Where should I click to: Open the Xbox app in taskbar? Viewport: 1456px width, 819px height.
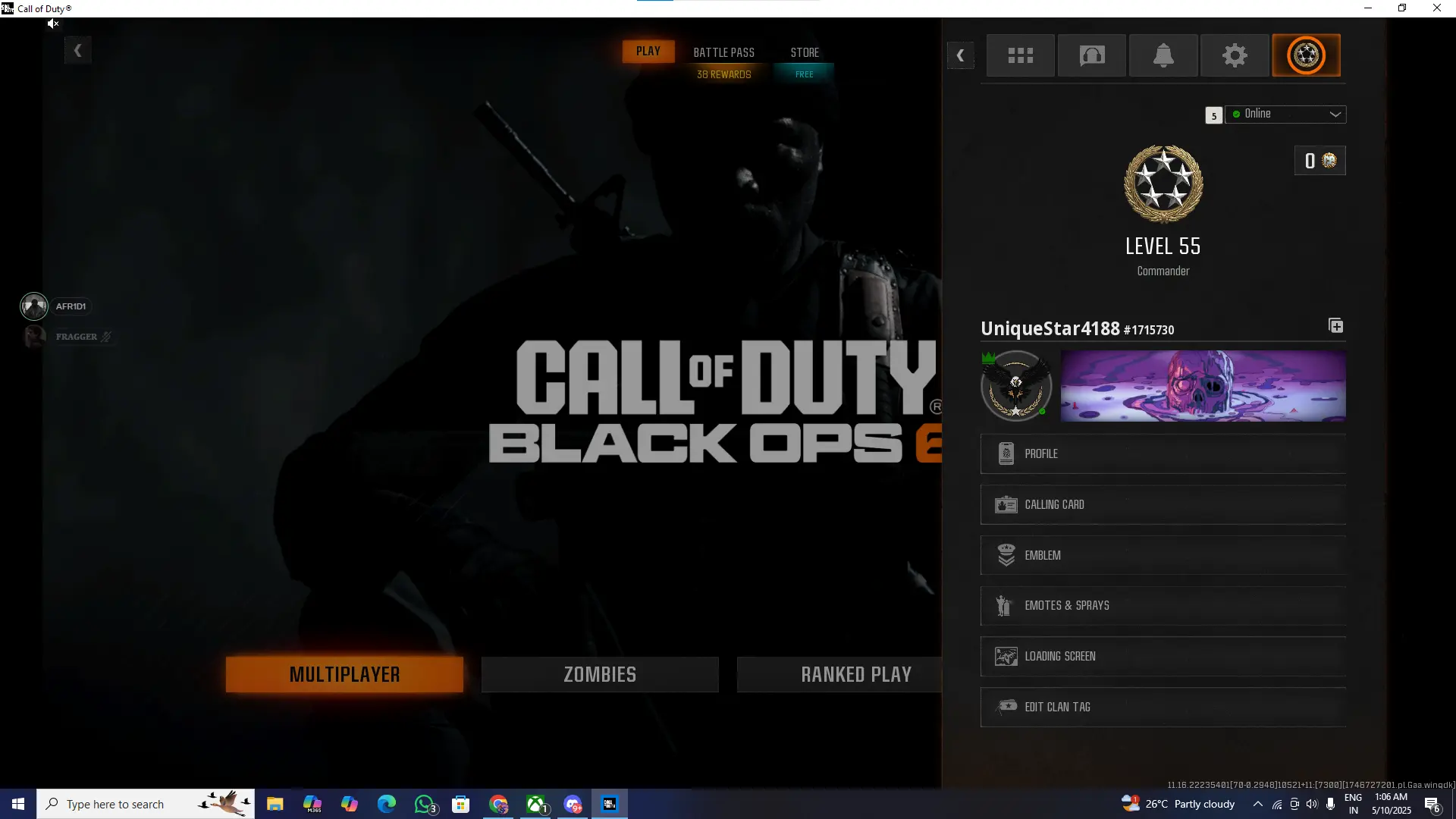[x=536, y=804]
